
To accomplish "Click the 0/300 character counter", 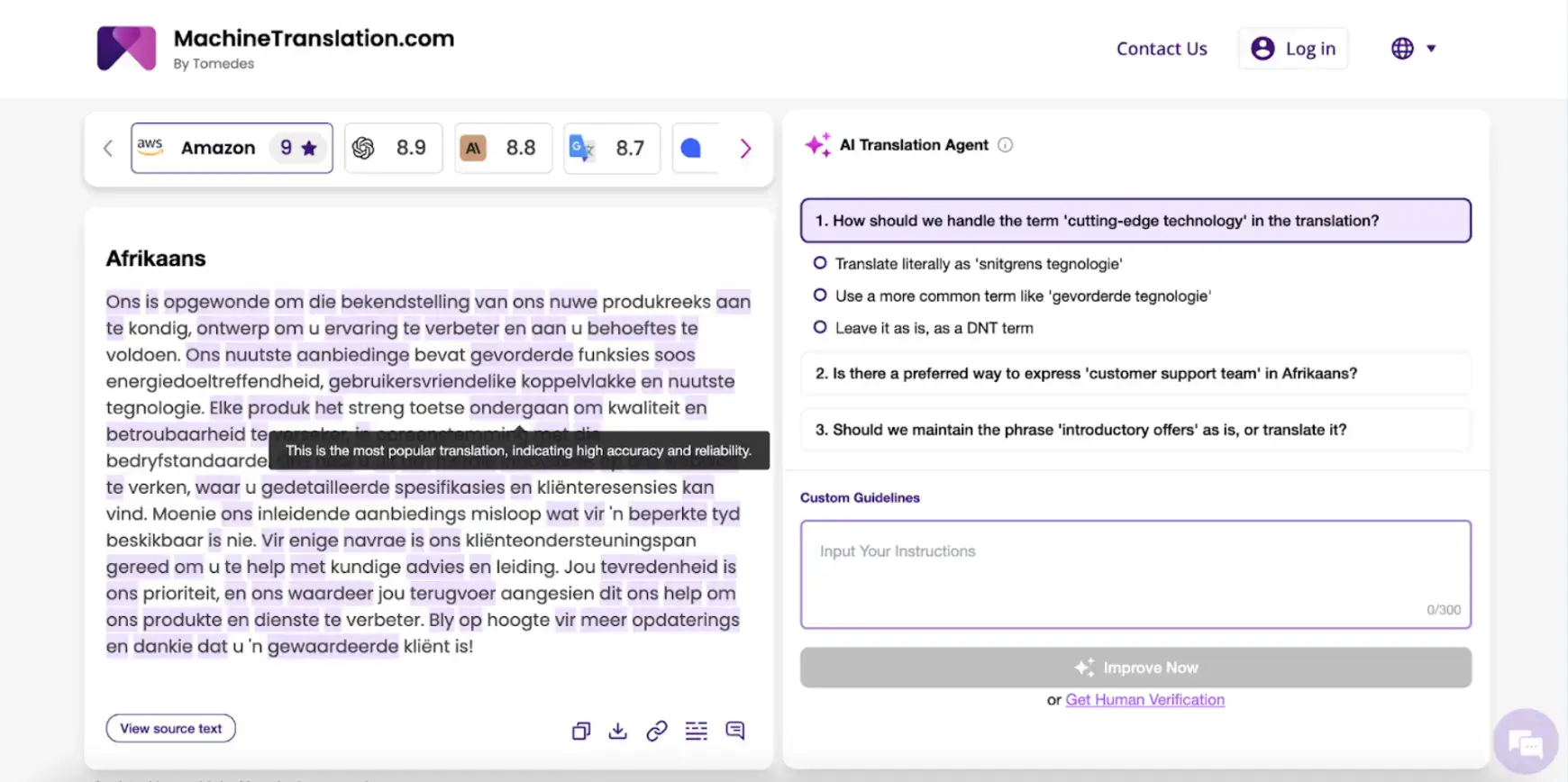I will point(1444,610).
